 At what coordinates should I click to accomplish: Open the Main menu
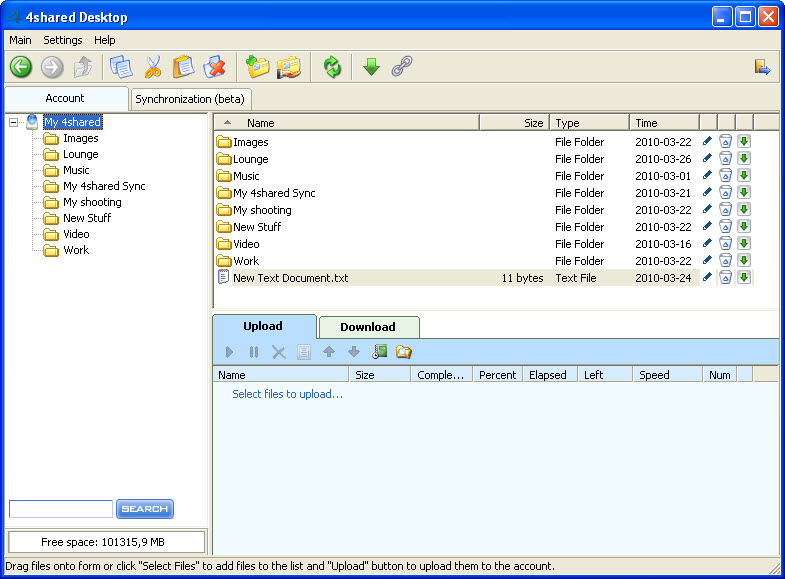coord(21,40)
